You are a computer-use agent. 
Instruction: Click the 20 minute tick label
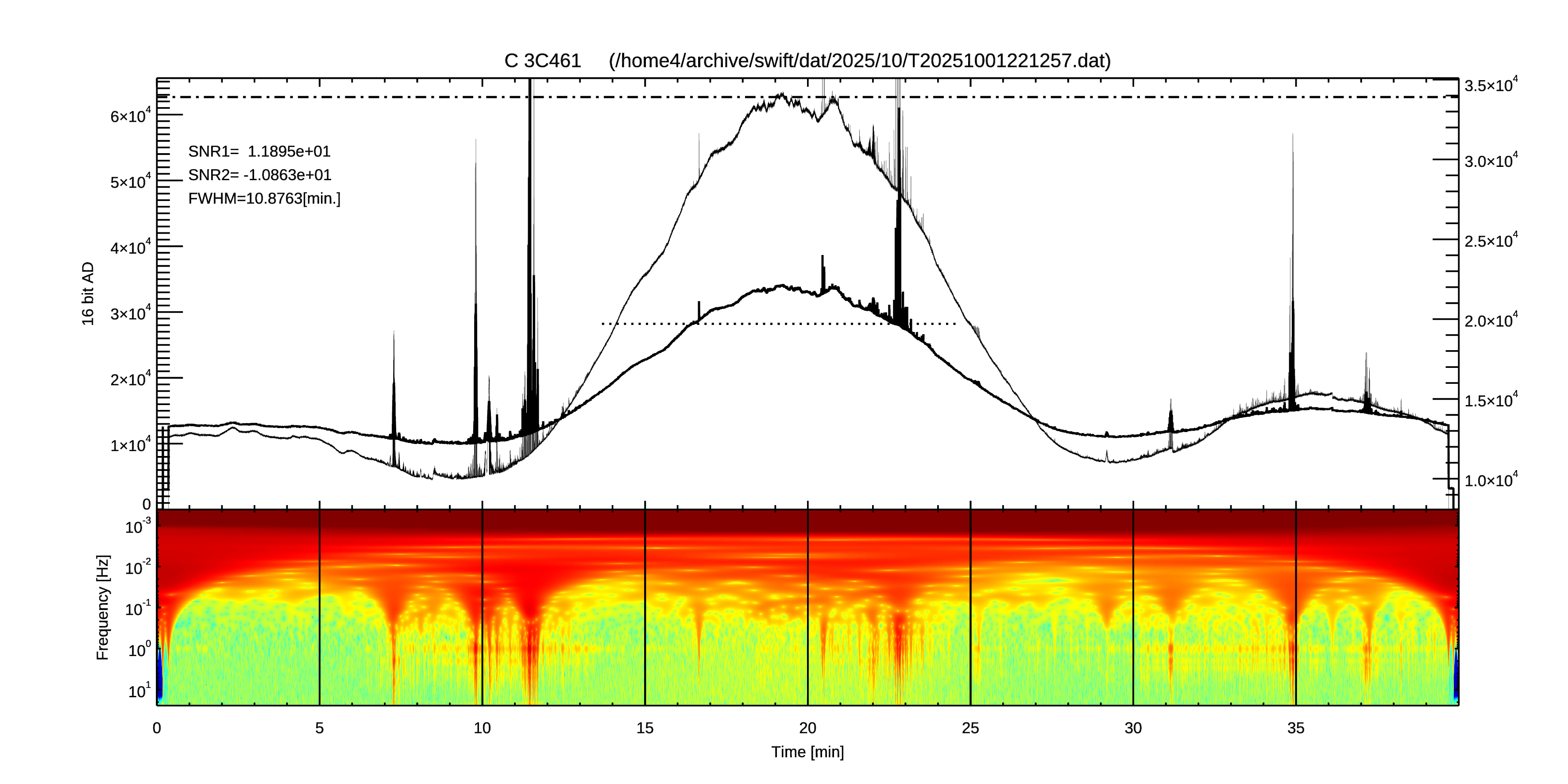807,728
